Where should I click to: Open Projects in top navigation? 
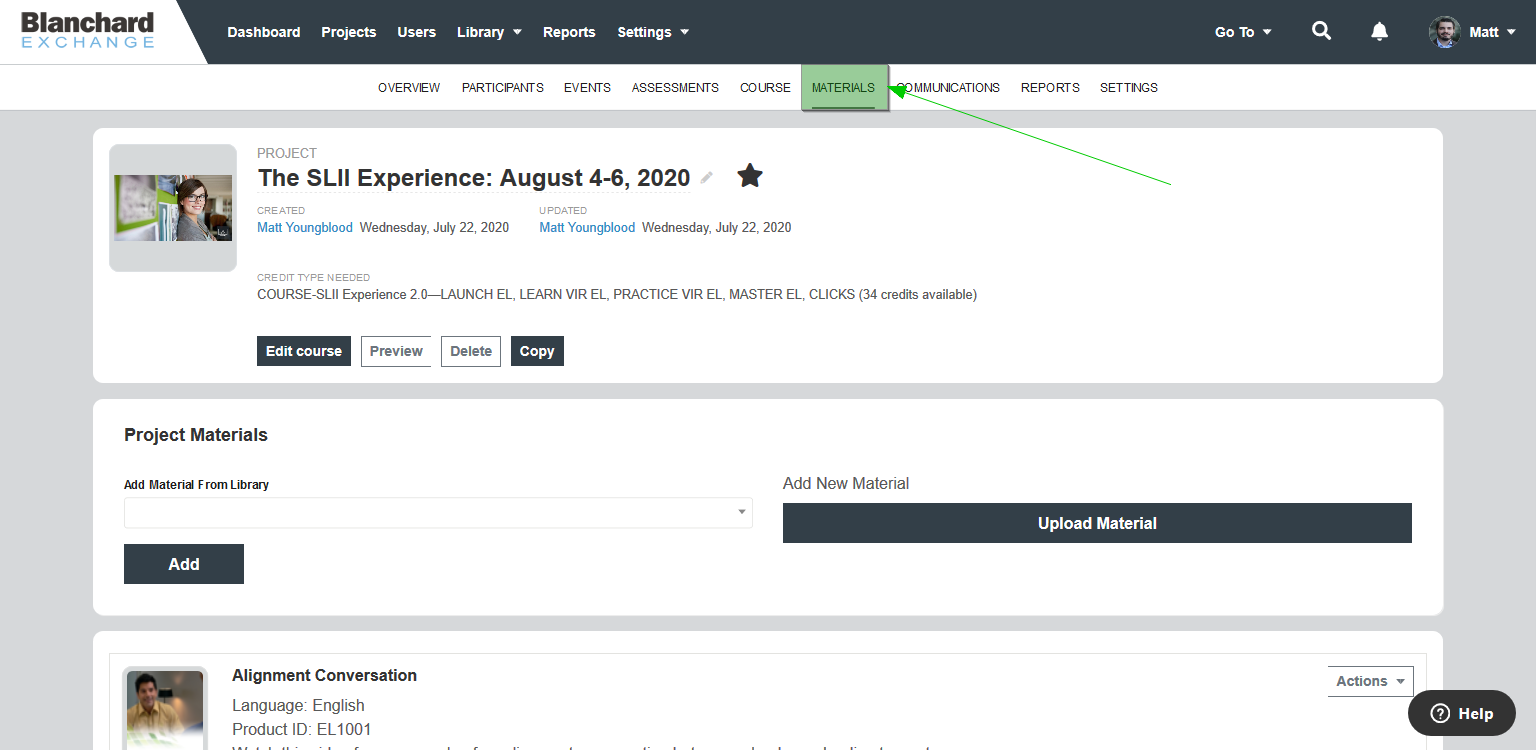click(349, 32)
